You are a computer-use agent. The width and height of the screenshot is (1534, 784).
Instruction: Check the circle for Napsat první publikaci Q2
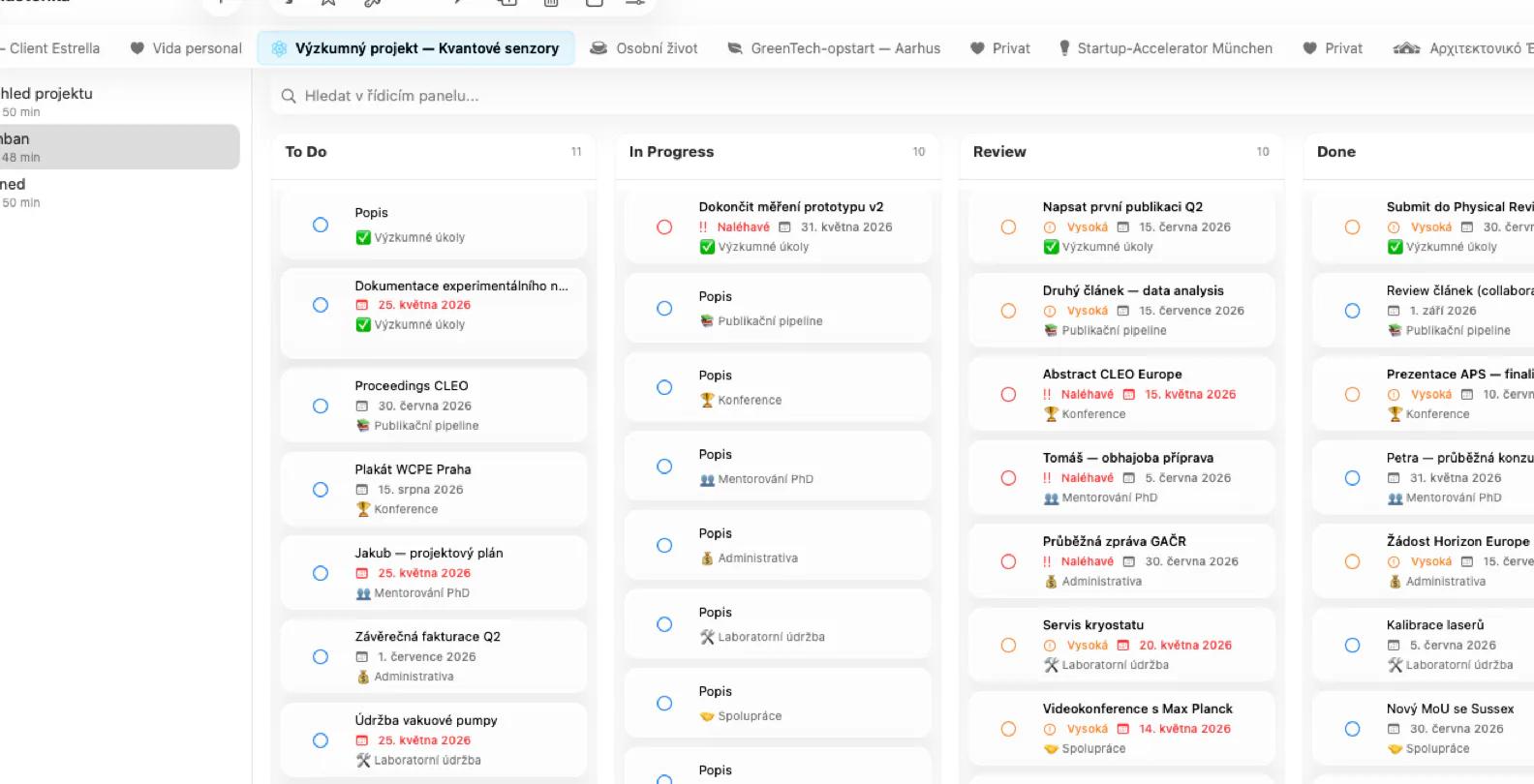tap(1008, 227)
